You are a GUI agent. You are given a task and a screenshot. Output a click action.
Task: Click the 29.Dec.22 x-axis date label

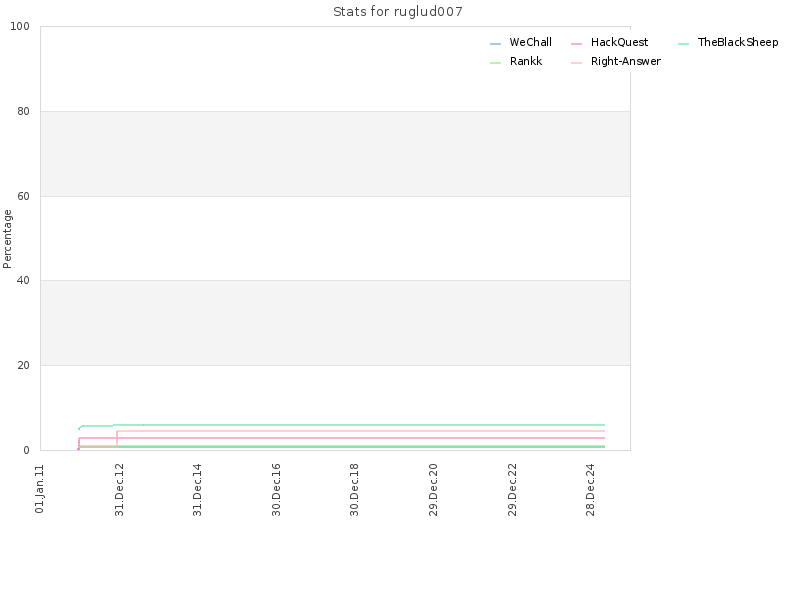pyautogui.click(x=512, y=490)
